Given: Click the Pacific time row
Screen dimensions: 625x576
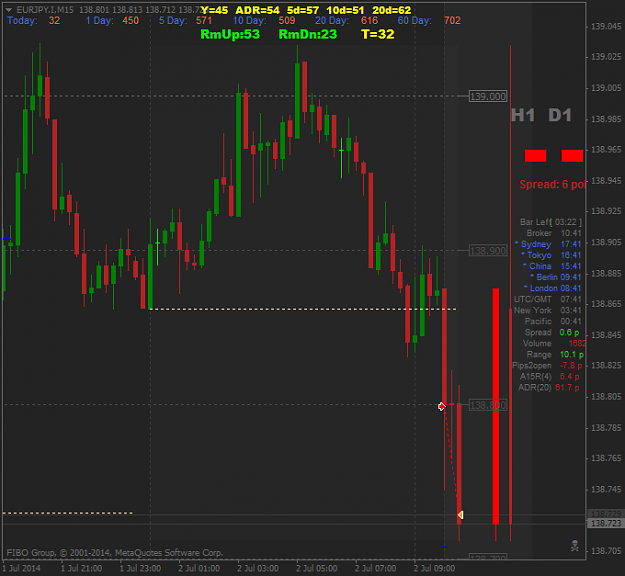Looking at the screenshot, I should click(x=553, y=321).
